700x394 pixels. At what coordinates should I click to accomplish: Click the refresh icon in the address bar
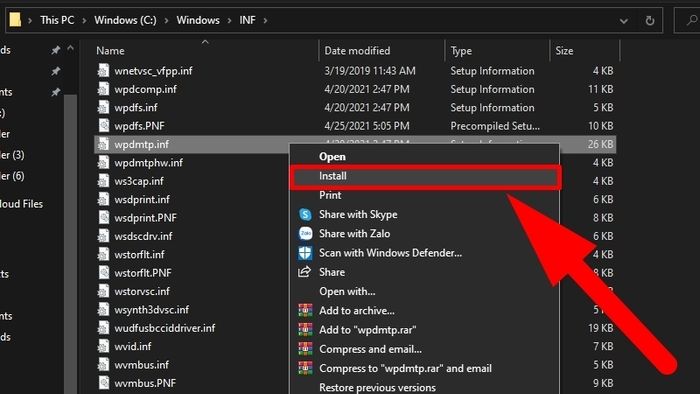[x=650, y=21]
